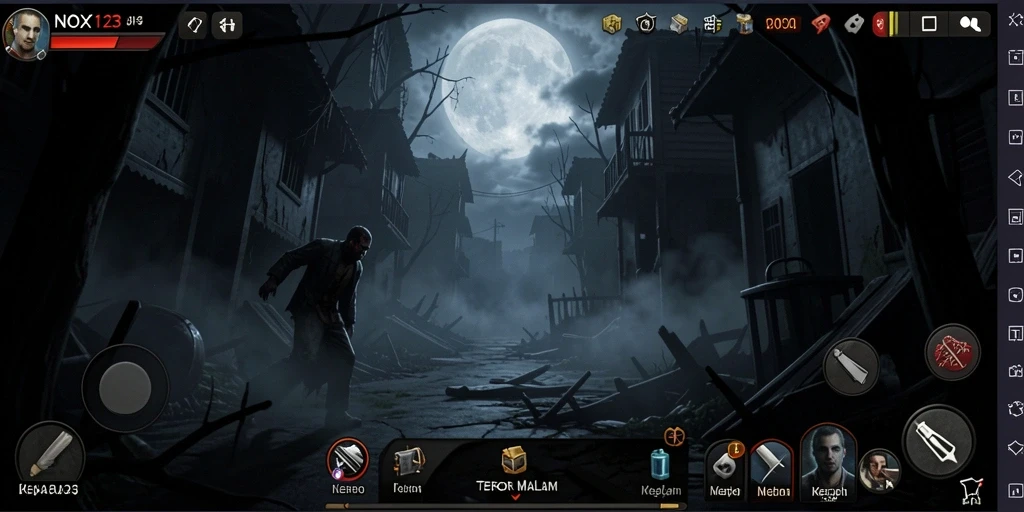This screenshot has width=1024, height=512.
Task: Select the blue canister item Keplam
Action: 660,465
